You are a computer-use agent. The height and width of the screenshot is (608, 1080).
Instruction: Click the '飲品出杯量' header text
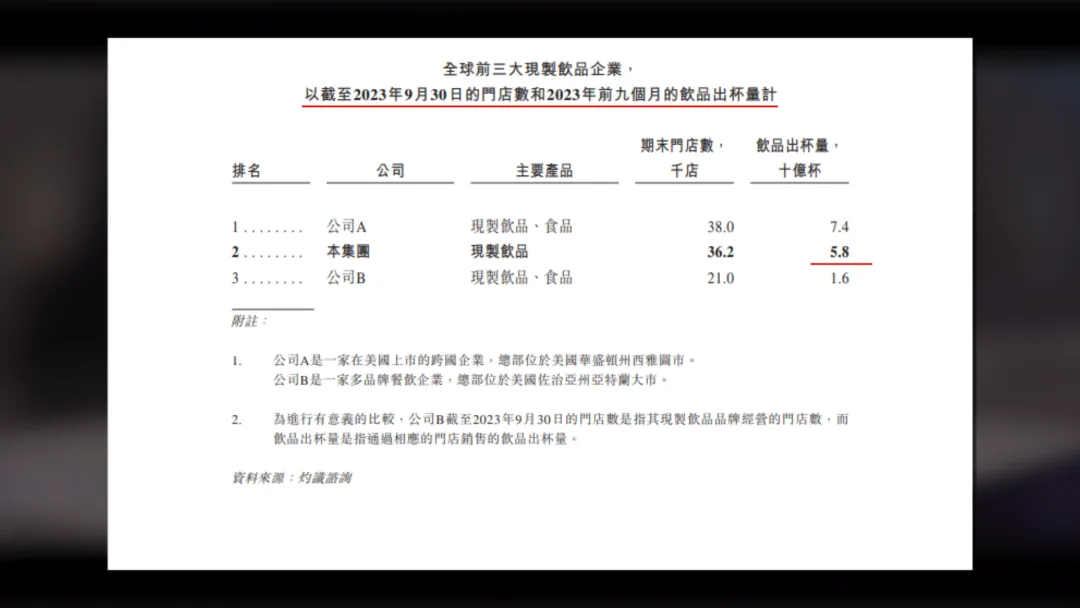pos(792,145)
